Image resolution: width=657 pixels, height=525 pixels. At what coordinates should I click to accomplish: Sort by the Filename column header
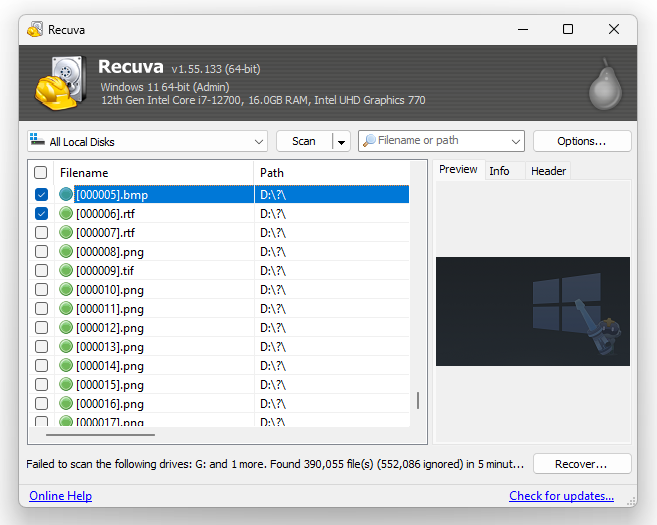[x=153, y=173]
